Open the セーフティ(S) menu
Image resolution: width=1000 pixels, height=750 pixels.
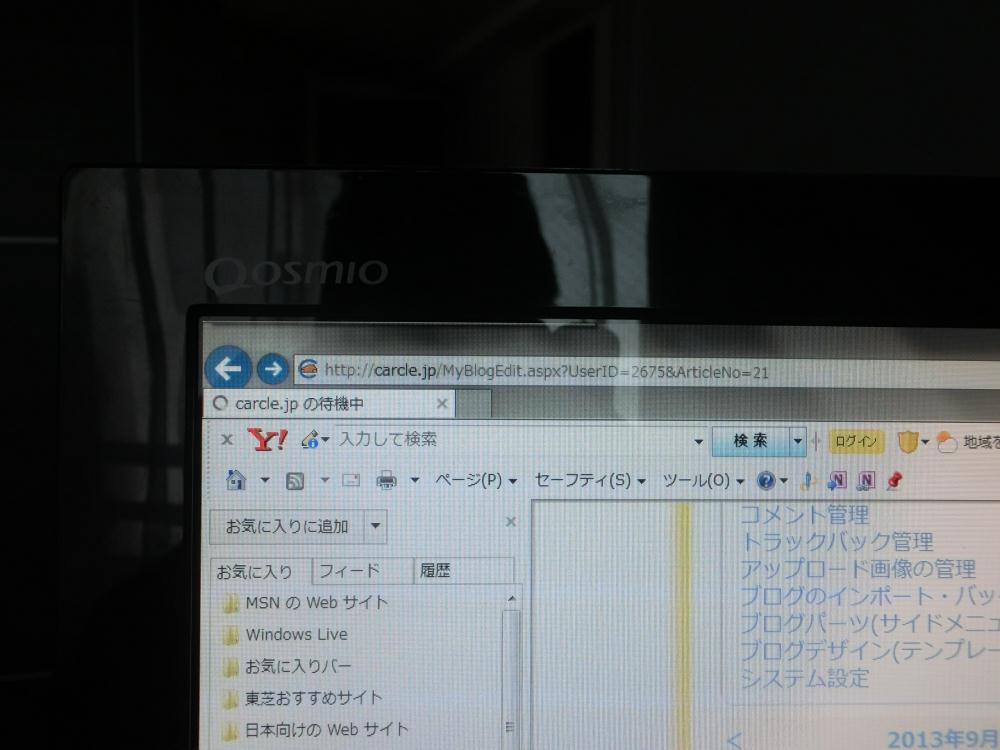tap(590, 480)
